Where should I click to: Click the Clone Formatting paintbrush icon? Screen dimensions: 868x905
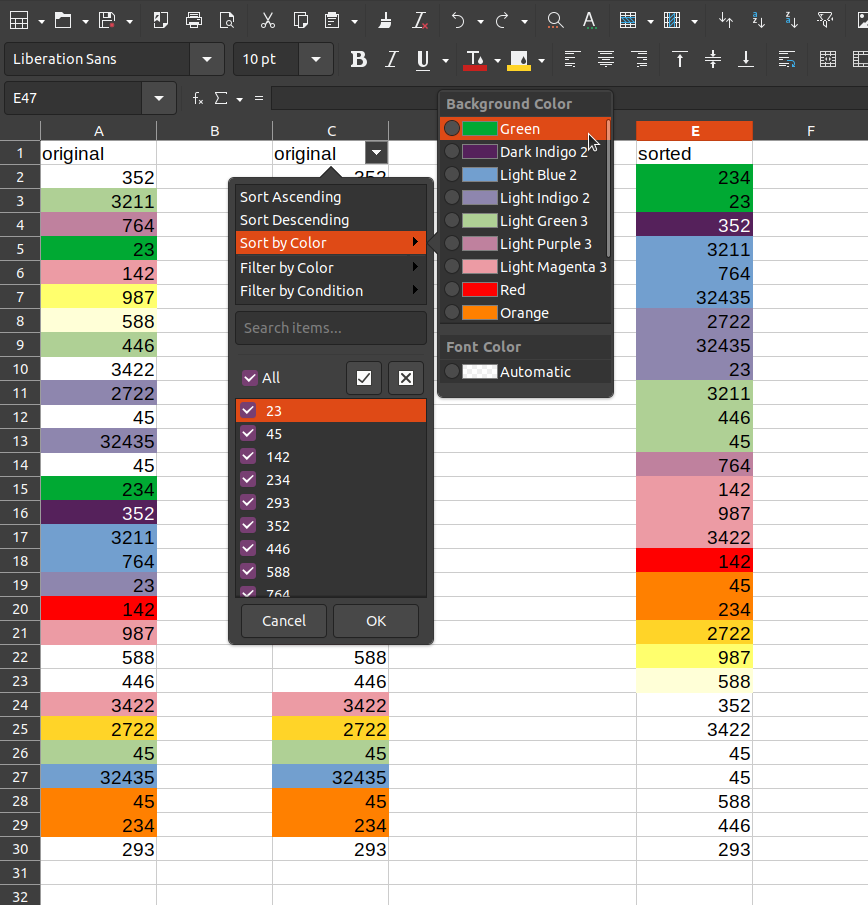pos(384,19)
